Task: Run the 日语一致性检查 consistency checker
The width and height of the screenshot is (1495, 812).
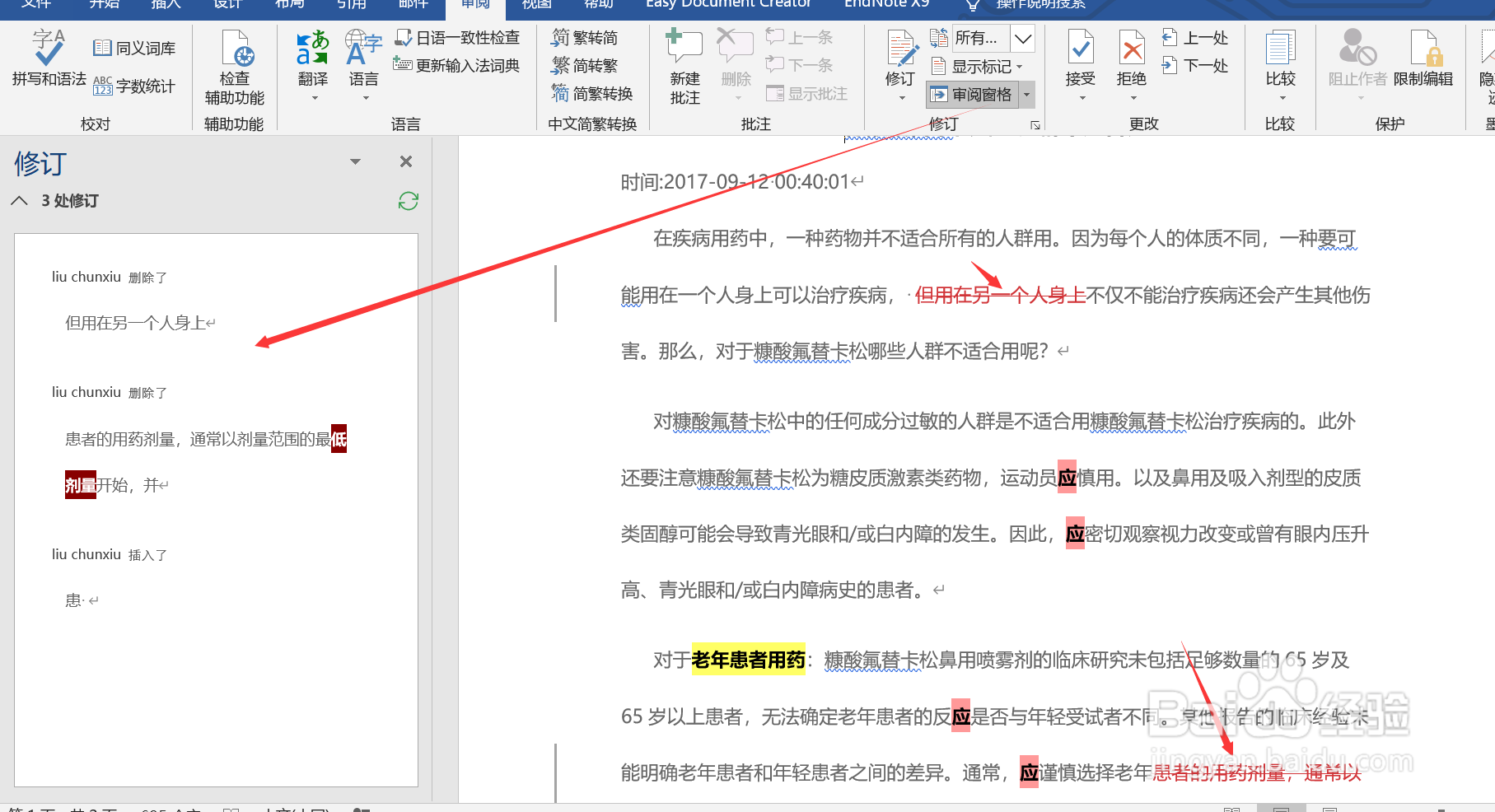Action: (459, 37)
